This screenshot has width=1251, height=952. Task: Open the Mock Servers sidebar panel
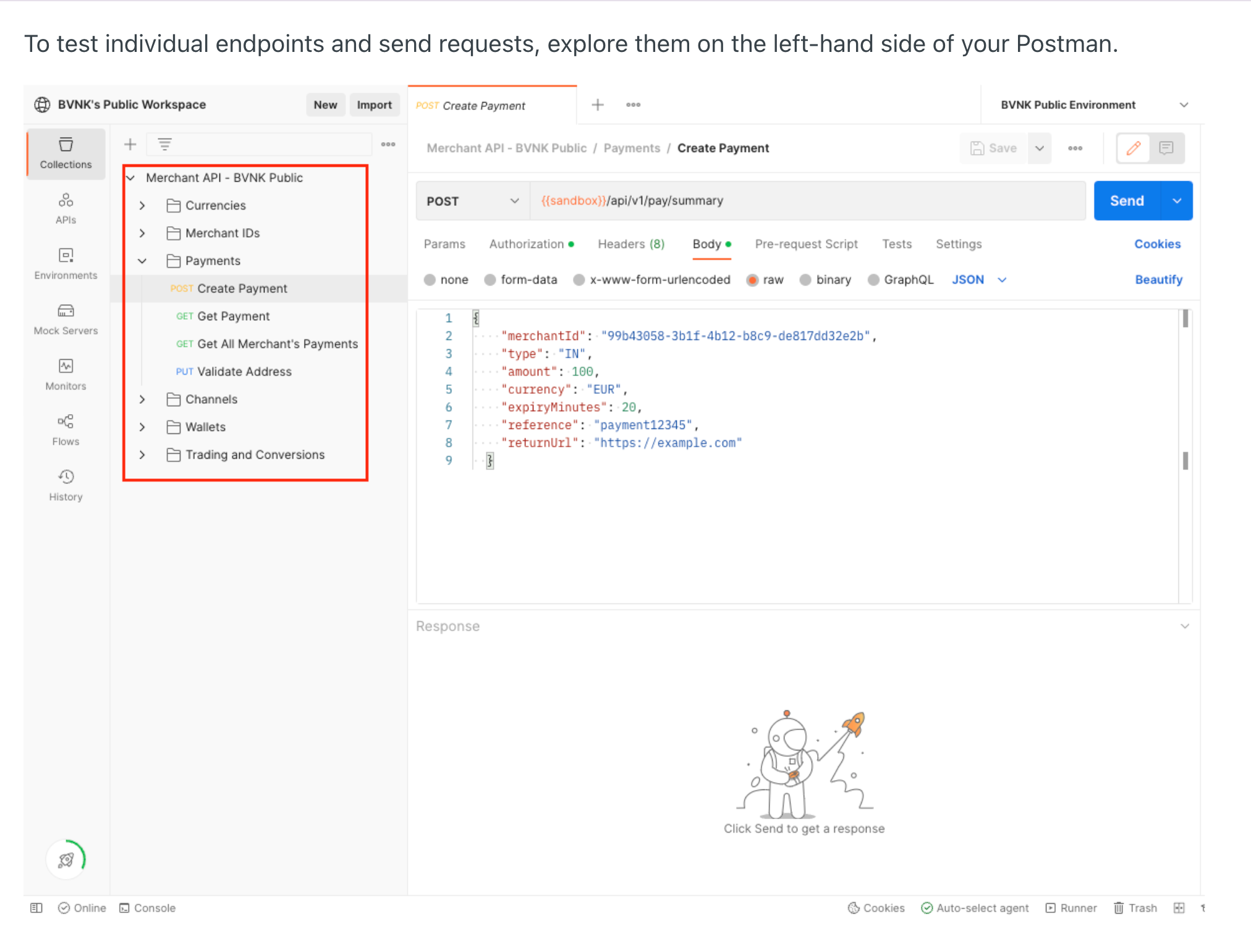pos(66,320)
